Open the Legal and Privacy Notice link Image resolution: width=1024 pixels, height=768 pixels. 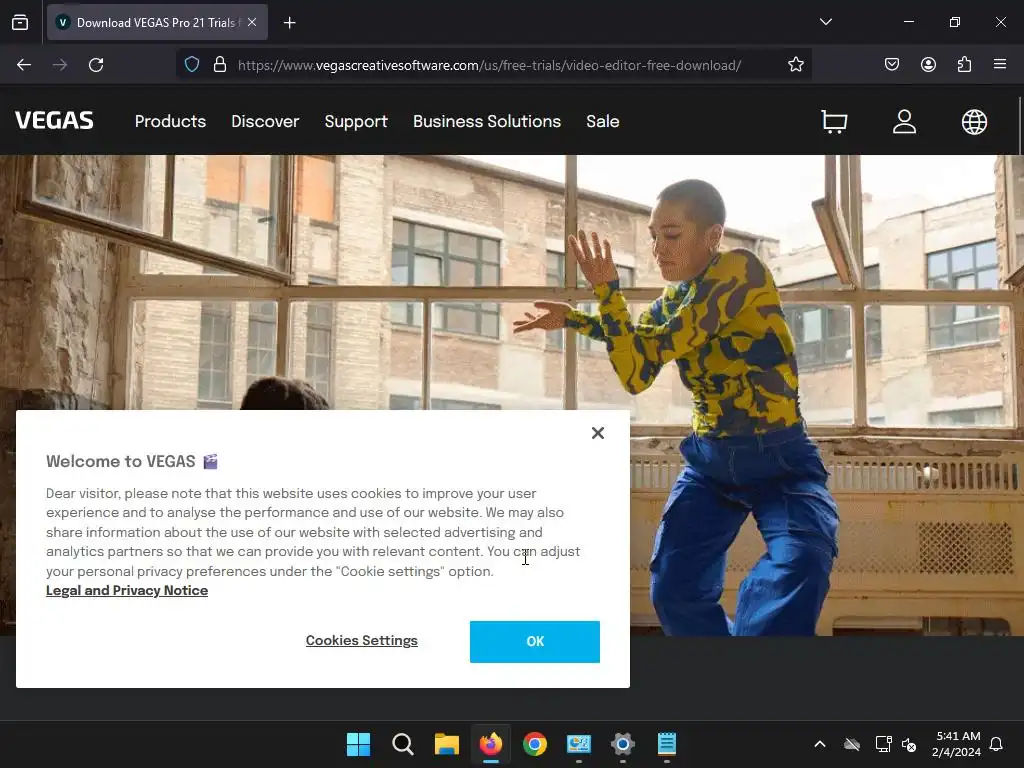pos(127,590)
